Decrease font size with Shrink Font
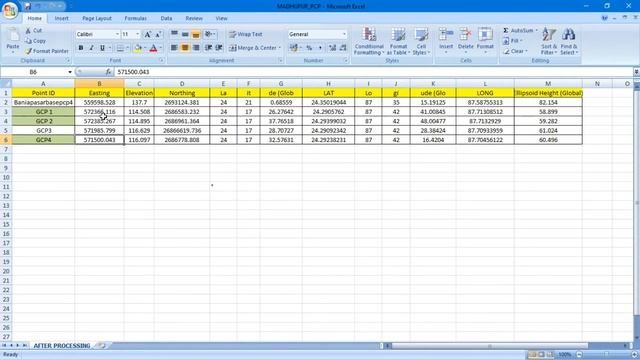Viewport: 640px width, 360px height. tap(158, 34)
